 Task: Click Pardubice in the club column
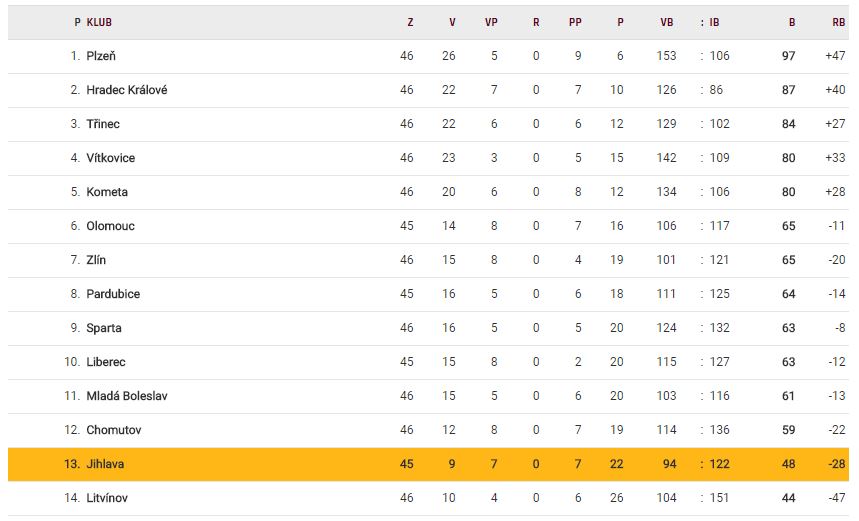pyautogui.click(x=113, y=294)
